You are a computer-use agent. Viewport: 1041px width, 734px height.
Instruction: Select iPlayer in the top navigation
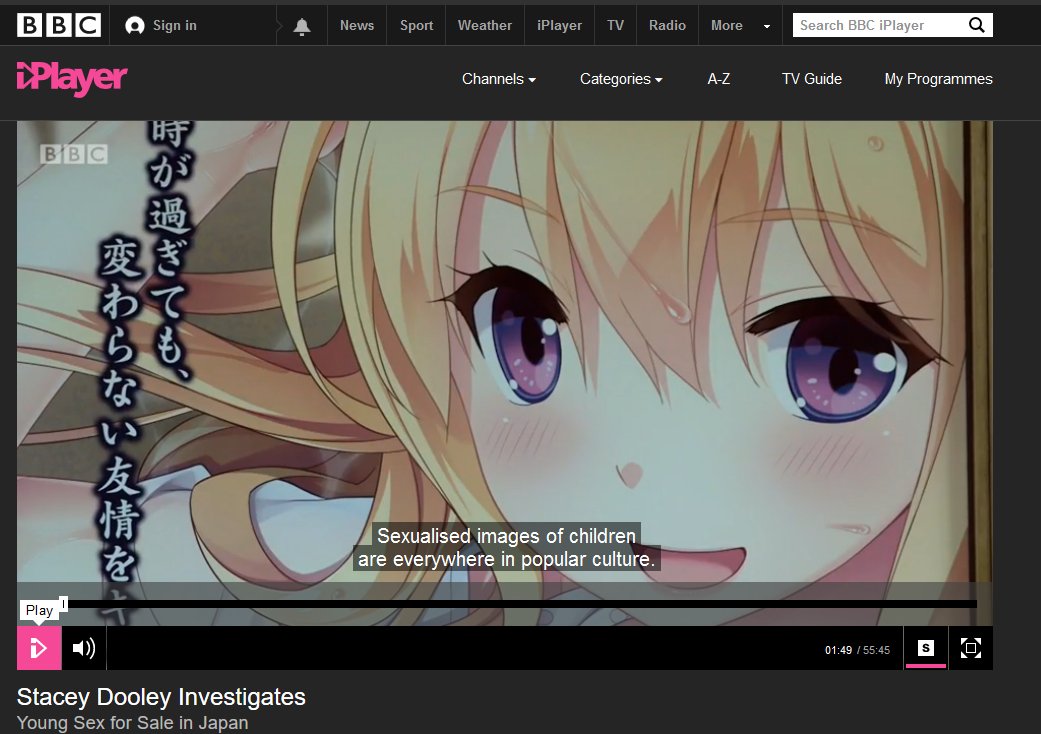pos(559,25)
